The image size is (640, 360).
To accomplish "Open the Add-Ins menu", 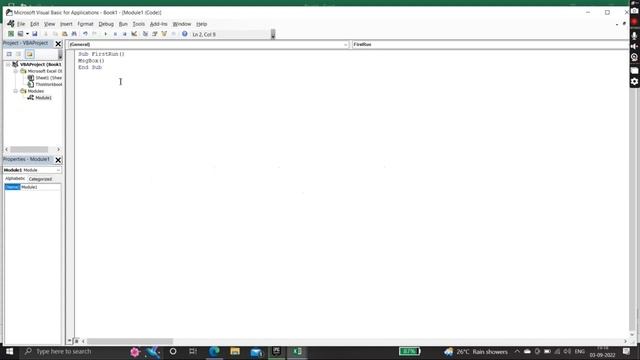I will 158,24.
